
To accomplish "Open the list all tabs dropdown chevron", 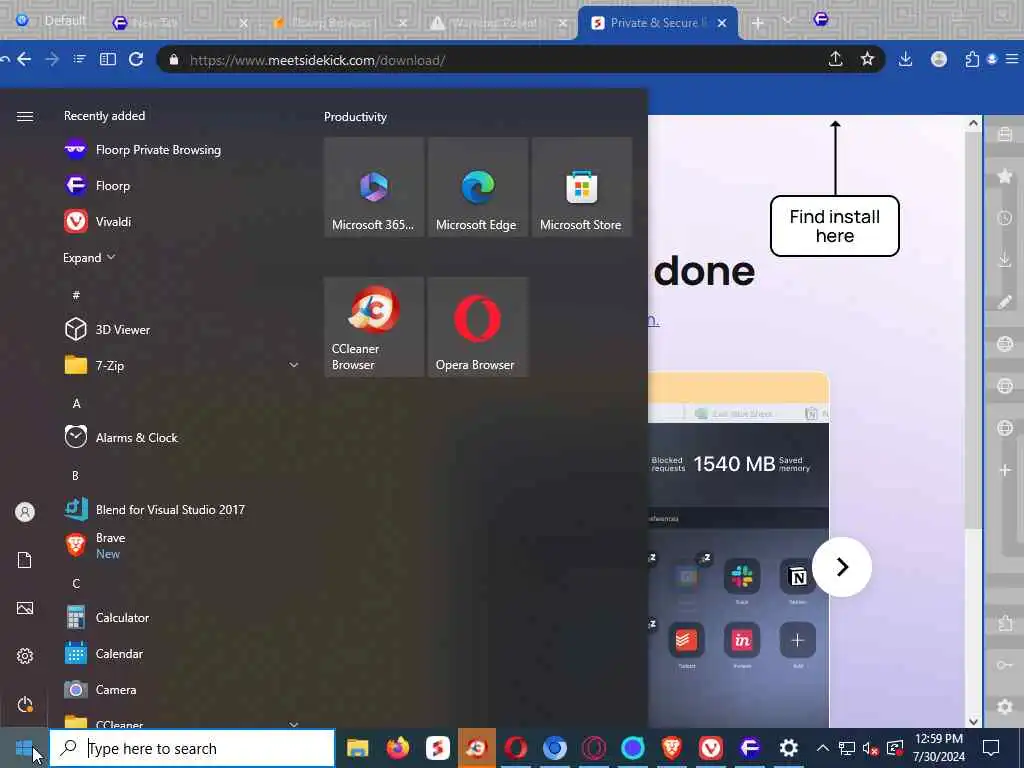I will point(788,22).
